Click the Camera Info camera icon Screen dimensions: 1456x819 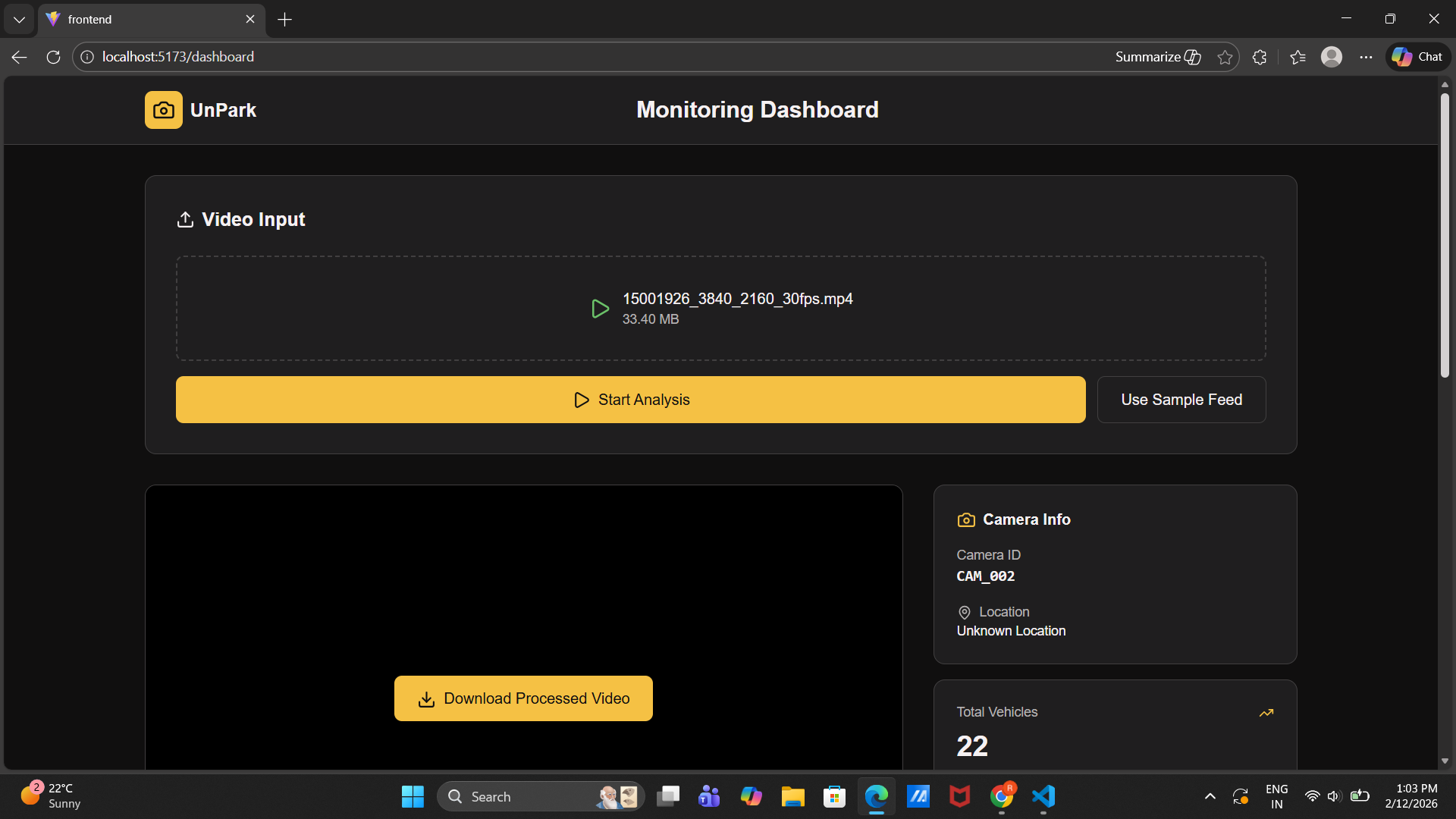(x=966, y=520)
